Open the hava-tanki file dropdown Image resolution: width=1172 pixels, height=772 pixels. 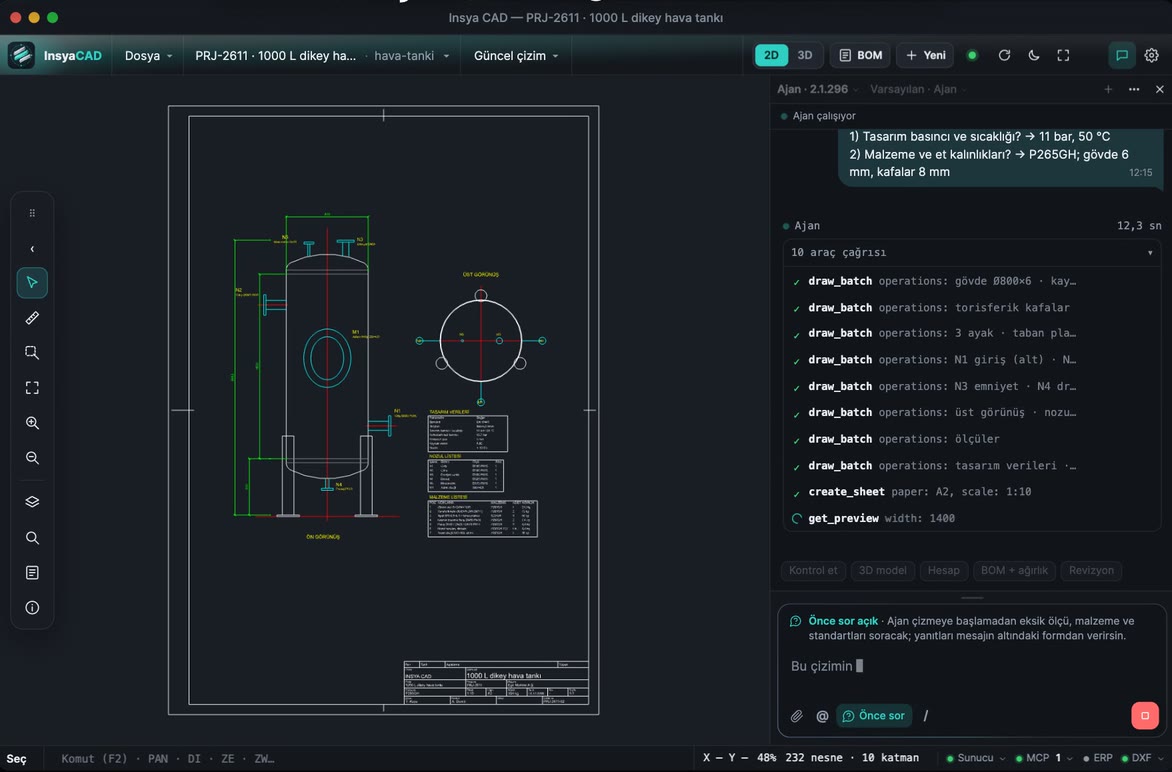[x=411, y=56]
